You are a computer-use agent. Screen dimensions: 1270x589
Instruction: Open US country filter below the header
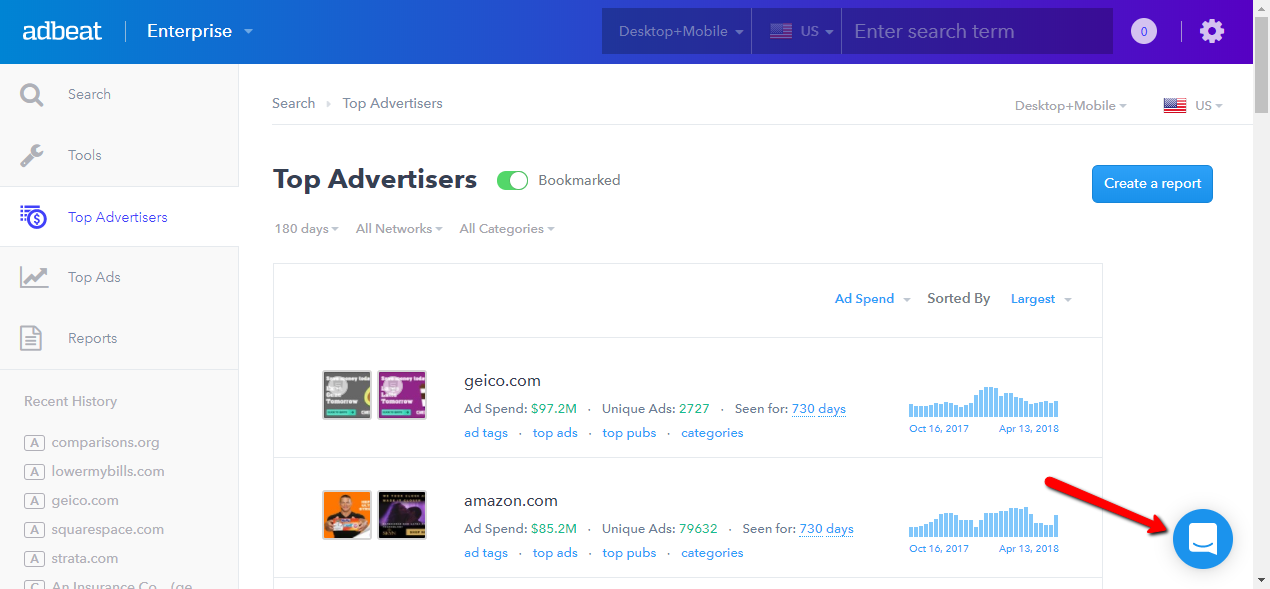[x=1193, y=105]
